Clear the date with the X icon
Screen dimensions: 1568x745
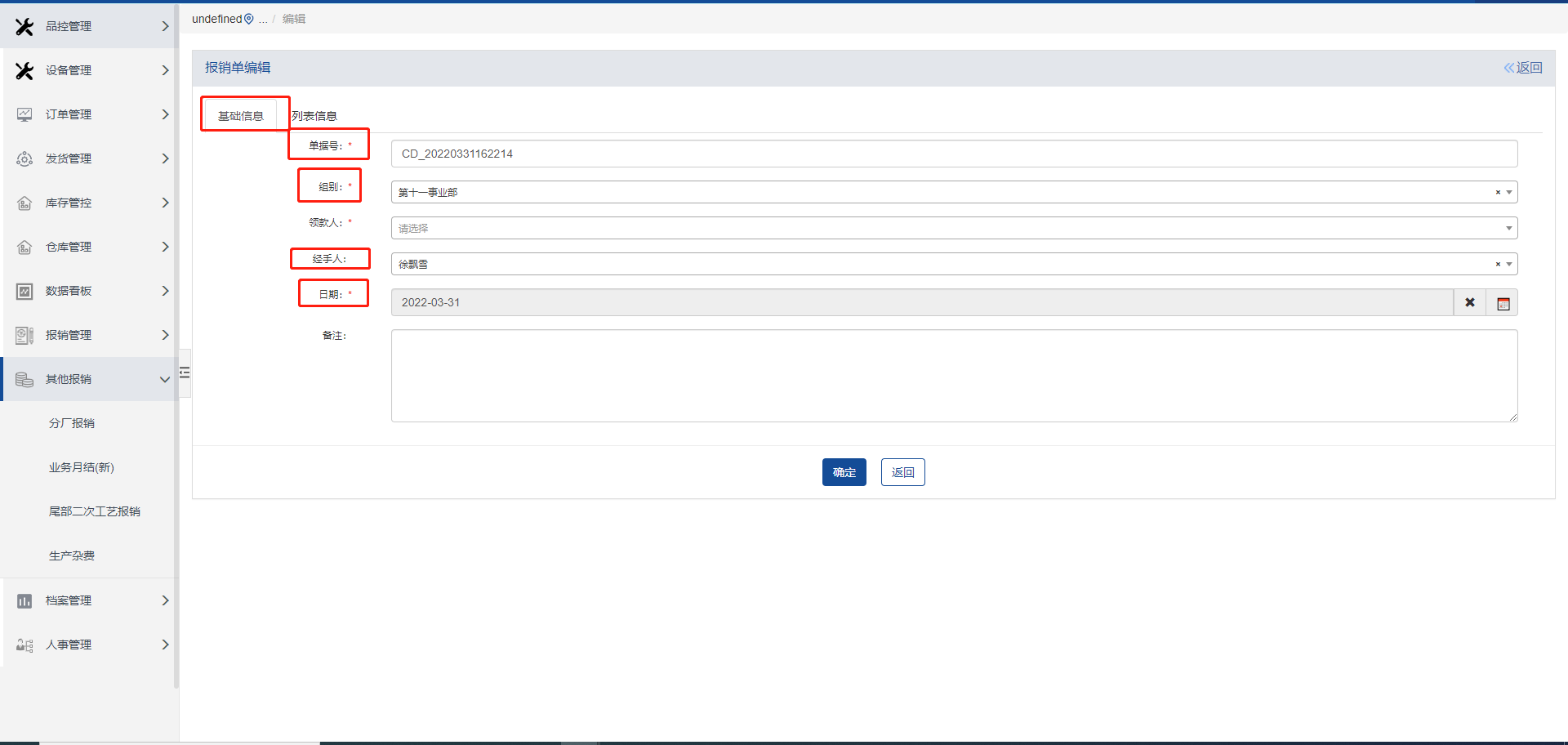pyautogui.click(x=1469, y=302)
